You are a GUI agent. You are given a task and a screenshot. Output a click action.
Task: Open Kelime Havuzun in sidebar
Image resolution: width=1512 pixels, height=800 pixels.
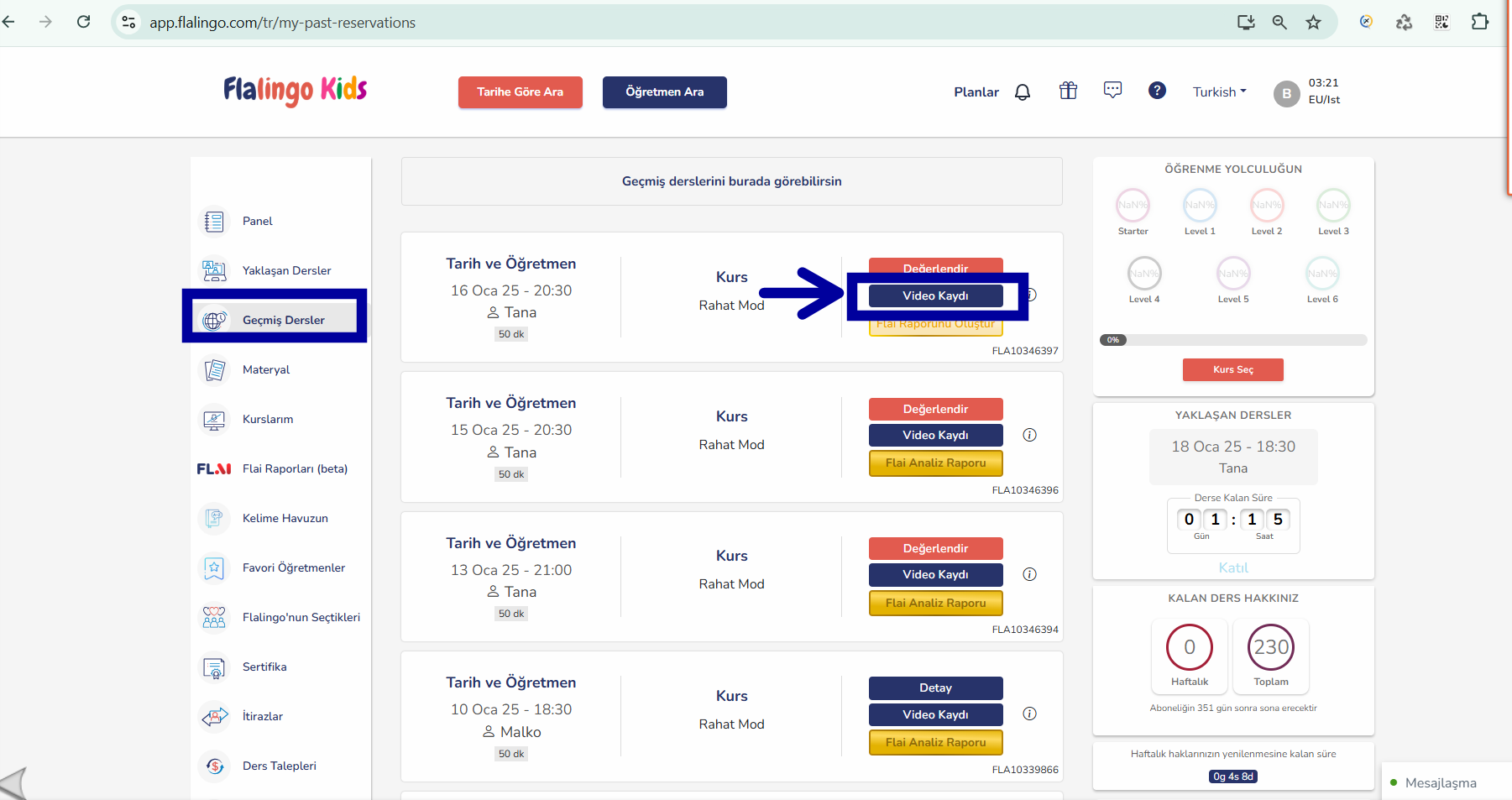285,518
